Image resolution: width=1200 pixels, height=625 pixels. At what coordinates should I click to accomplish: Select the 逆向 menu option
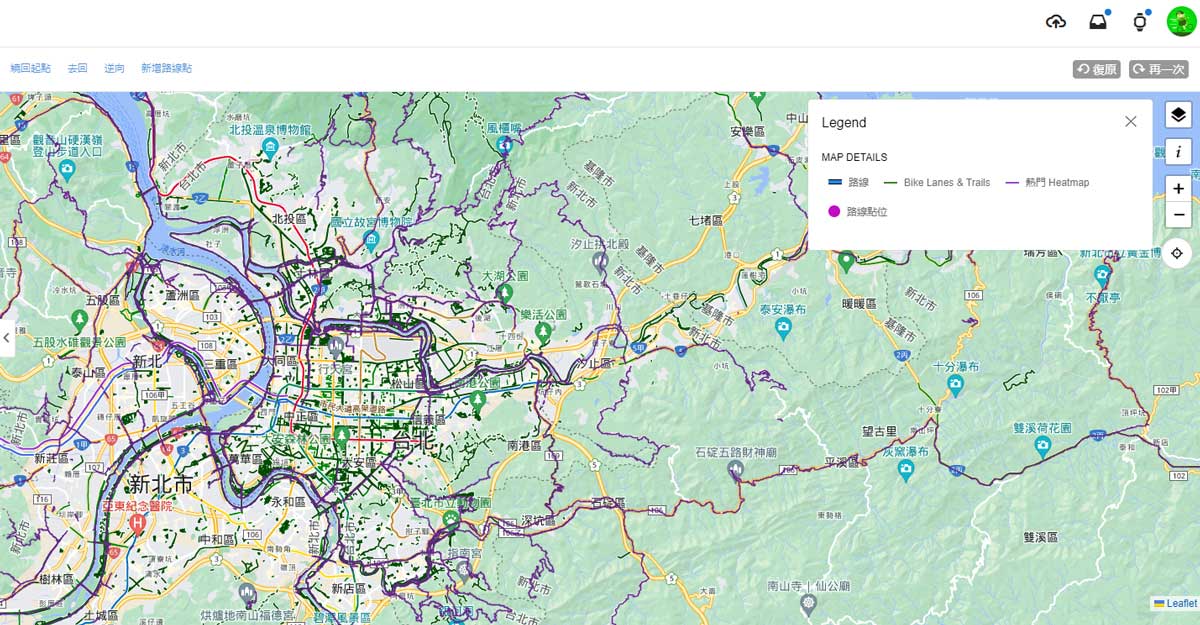[x=115, y=67]
